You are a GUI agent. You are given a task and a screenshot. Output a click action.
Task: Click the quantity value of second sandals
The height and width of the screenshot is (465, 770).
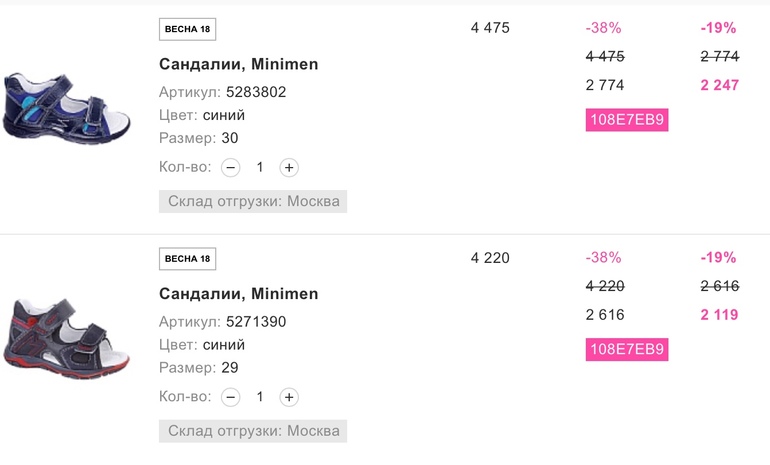pos(260,397)
